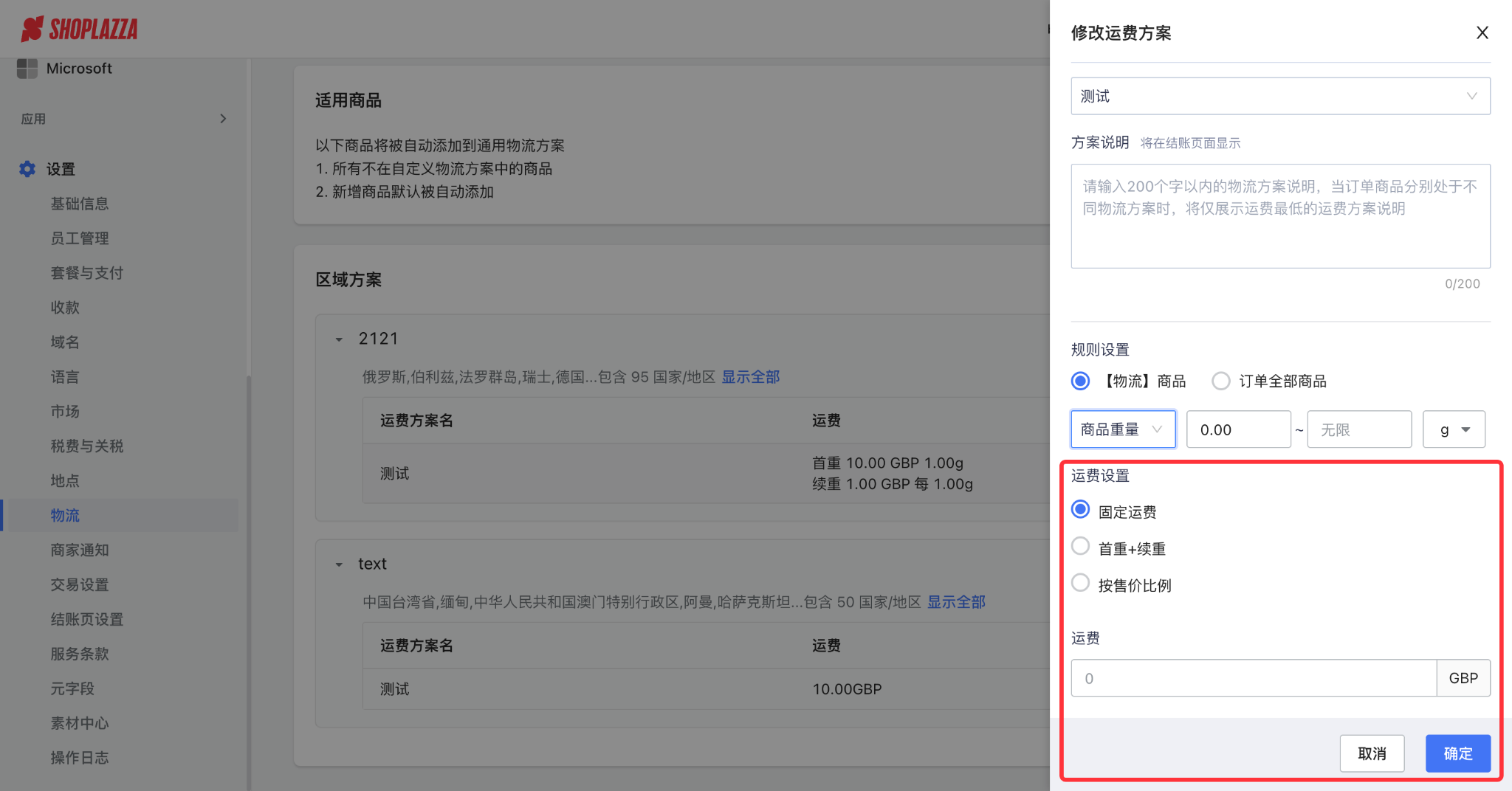Open 税费与关税 settings menu item
Image resolution: width=1512 pixels, height=791 pixels.
pos(86,446)
